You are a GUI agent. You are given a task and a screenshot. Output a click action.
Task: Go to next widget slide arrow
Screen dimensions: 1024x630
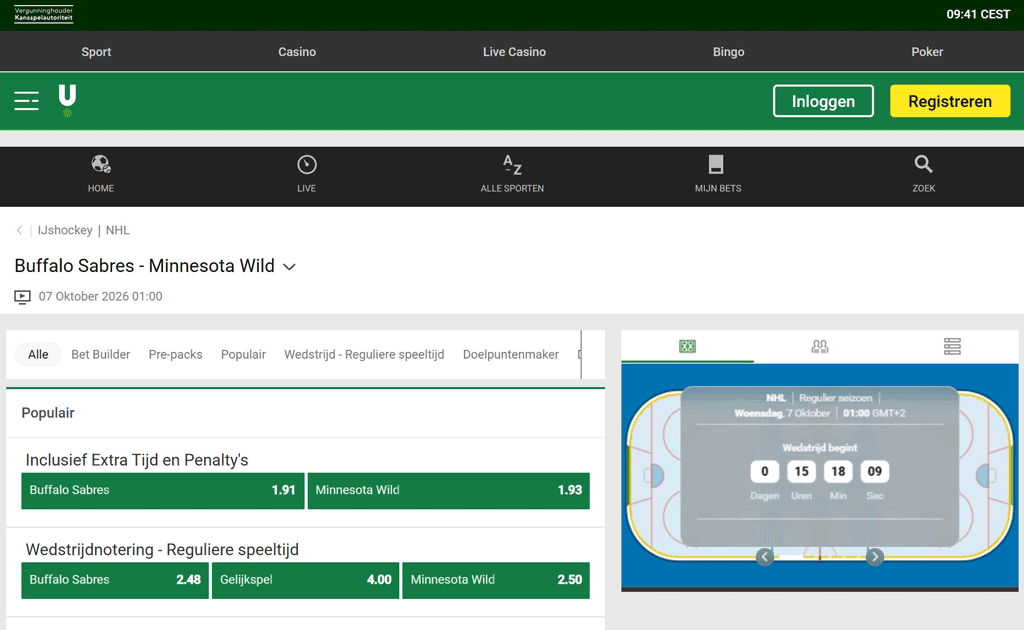point(874,557)
